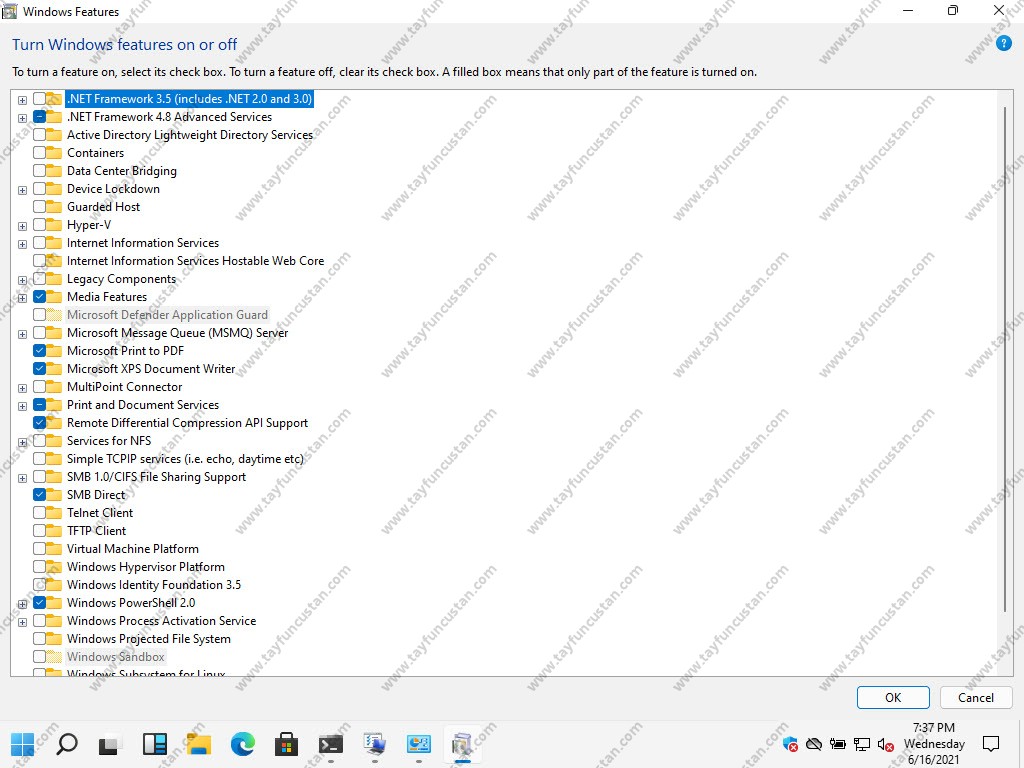
Task: Select the Windows Features taskbar icon
Action: pos(462,744)
